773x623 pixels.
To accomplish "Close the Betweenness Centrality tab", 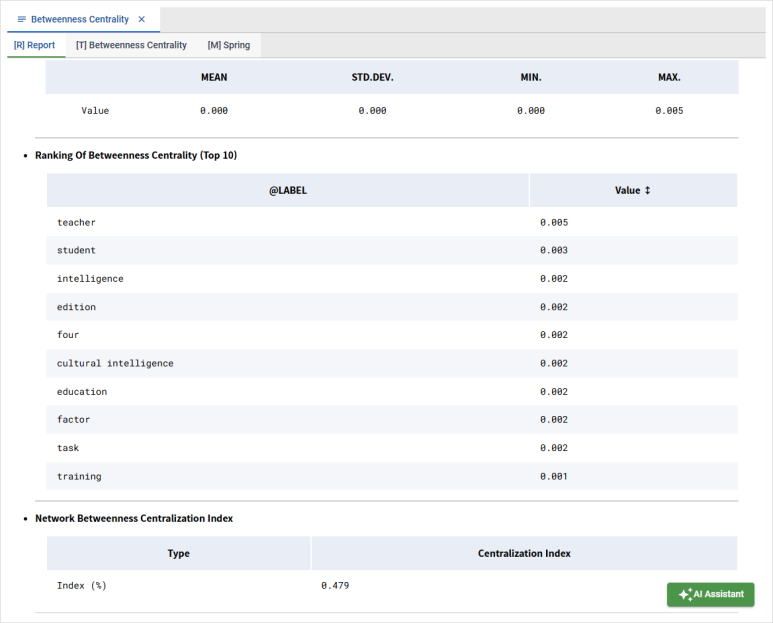I will tap(141, 19).
